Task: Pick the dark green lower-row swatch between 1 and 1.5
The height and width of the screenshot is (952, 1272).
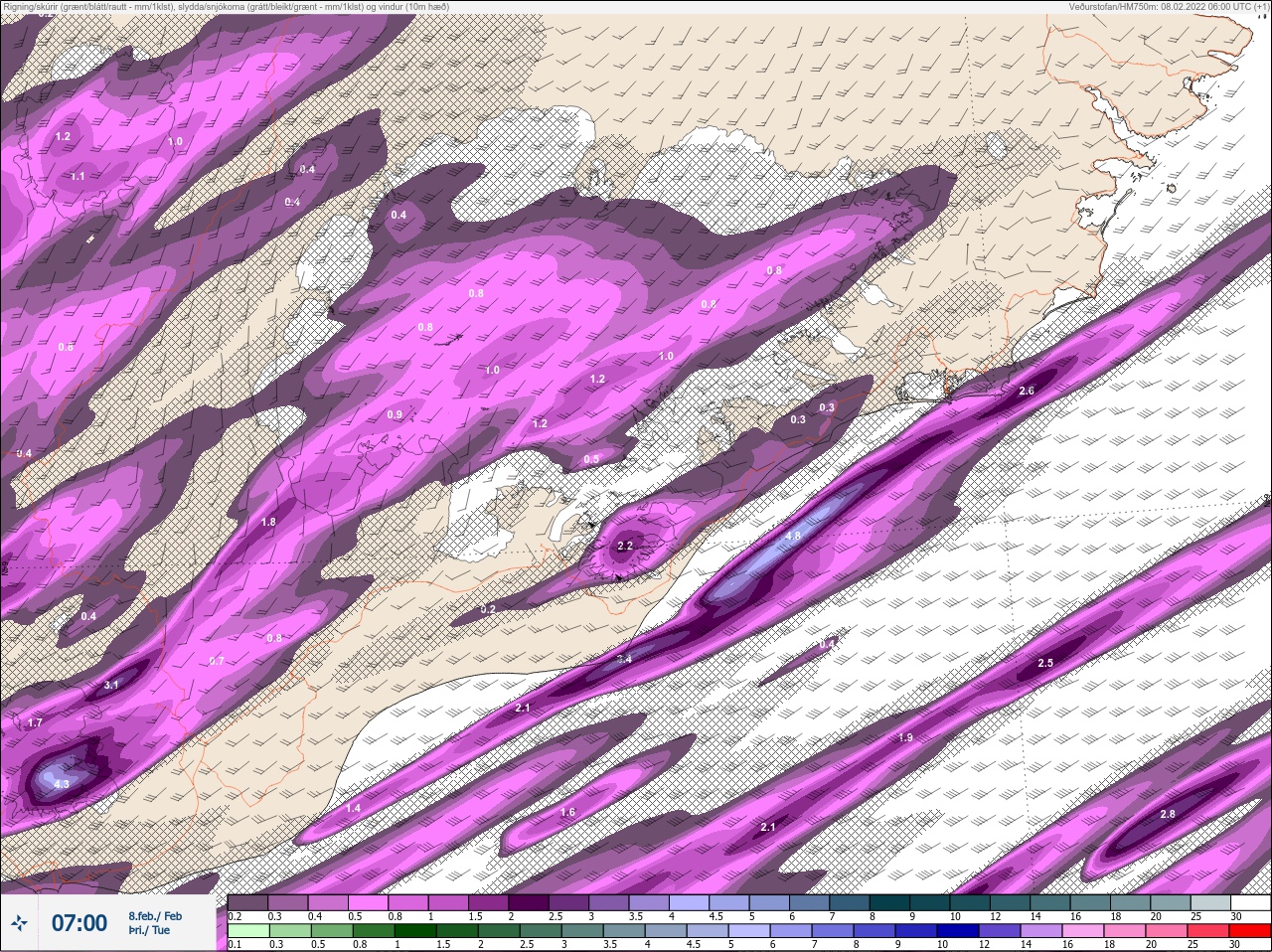Action: click(x=414, y=931)
